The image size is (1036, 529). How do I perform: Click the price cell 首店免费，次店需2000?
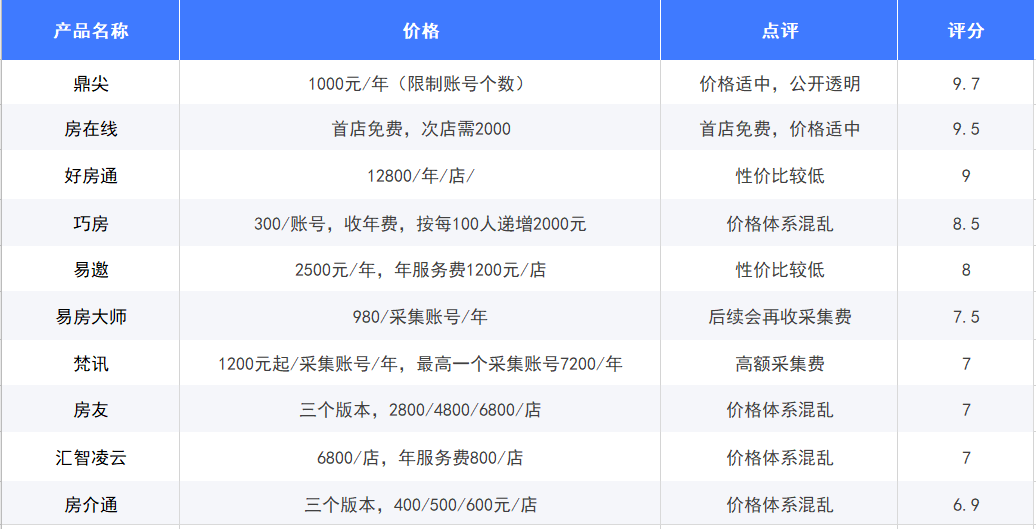(420, 129)
